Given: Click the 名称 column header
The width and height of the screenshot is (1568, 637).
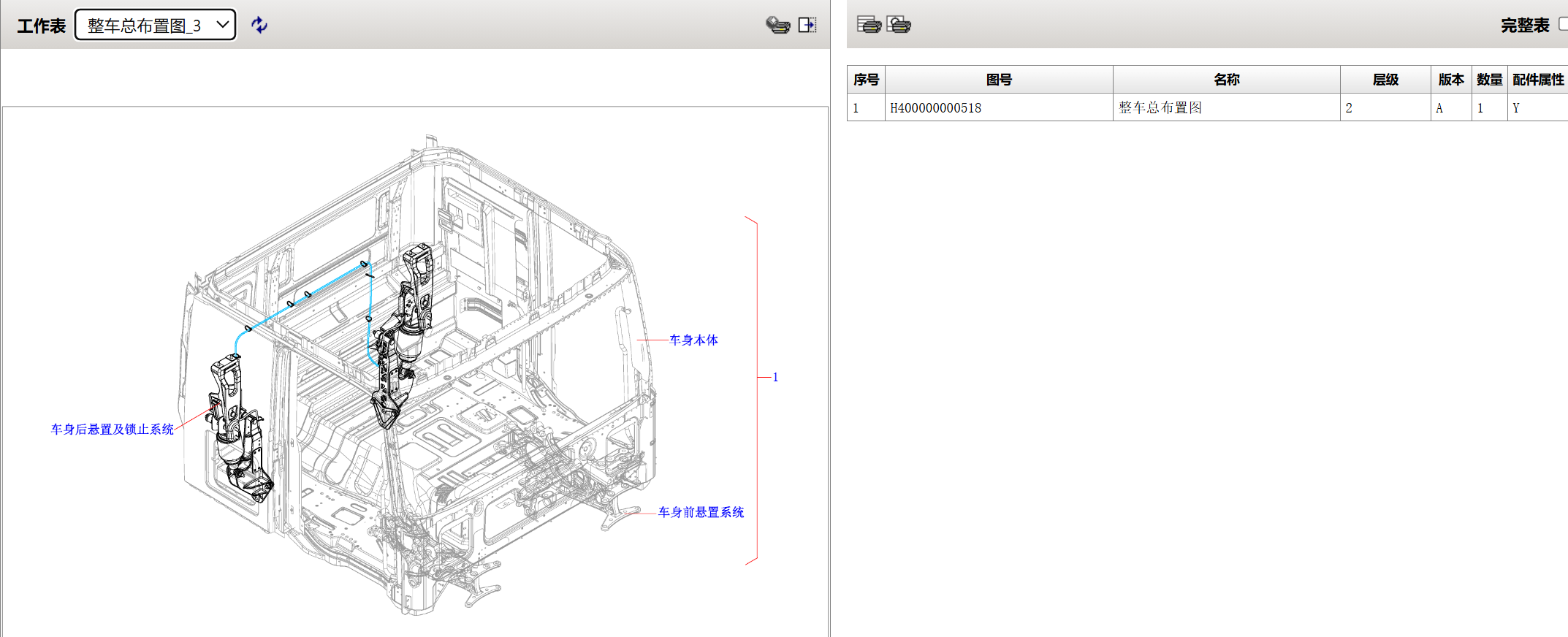Looking at the screenshot, I should click(1226, 80).
